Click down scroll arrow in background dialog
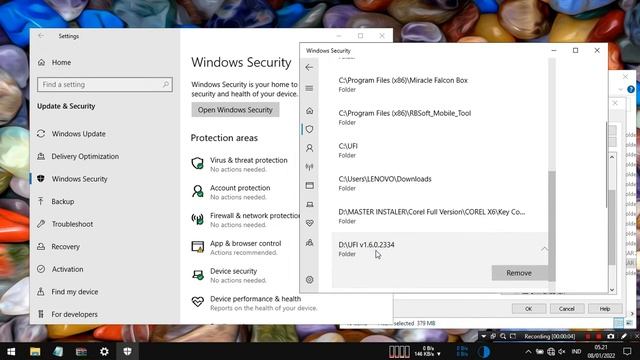This screenshot has height=360, width=640. [612, 290]
